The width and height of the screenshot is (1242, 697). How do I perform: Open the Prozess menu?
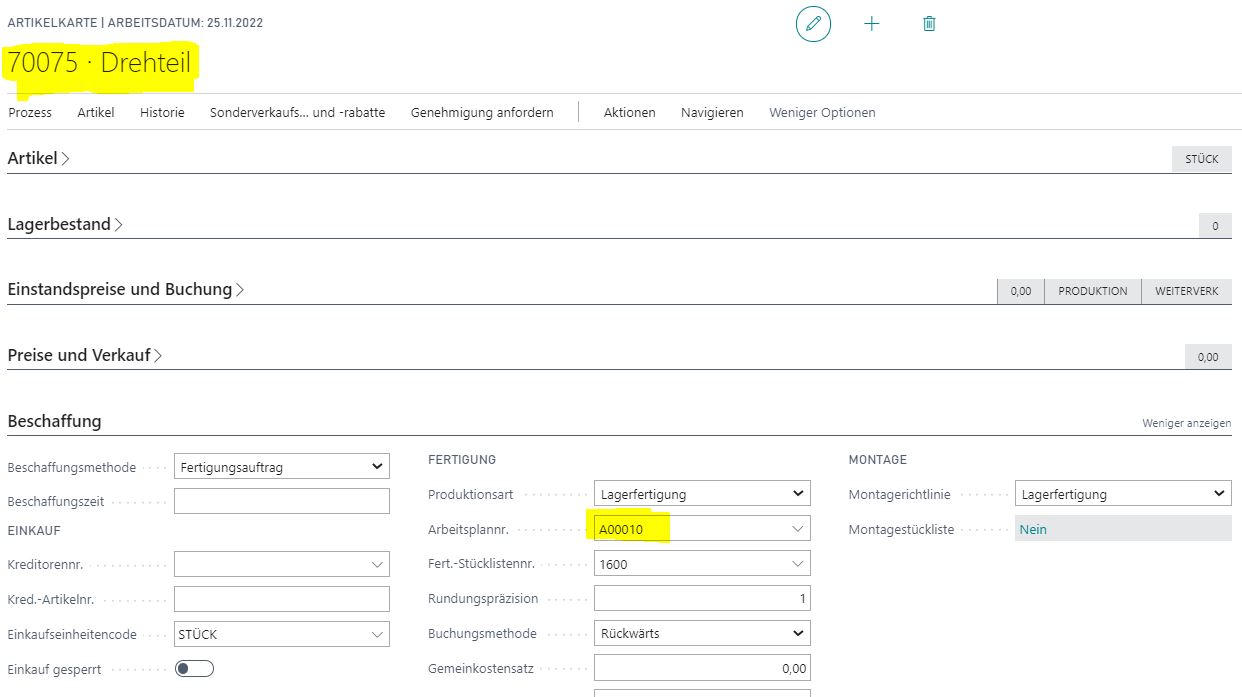(x=30, y=112)
